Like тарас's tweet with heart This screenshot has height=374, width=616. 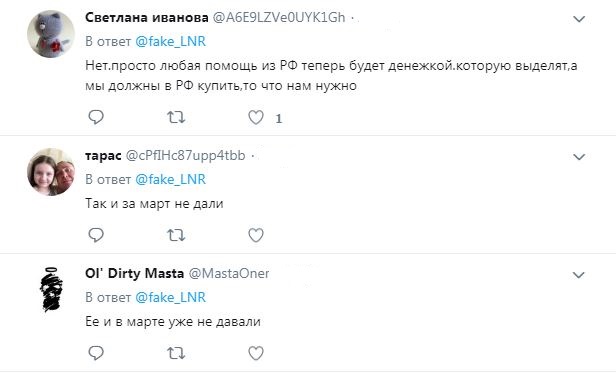point(256,235)
